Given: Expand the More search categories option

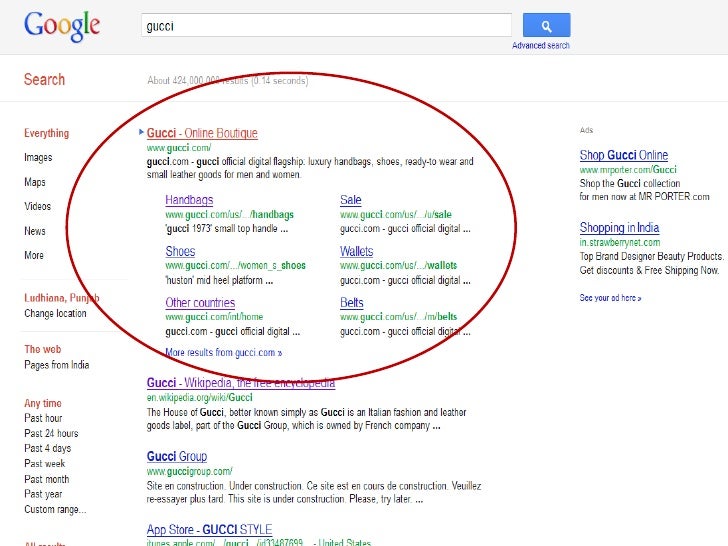Looking at the screenshot, I should click(34, 255).
